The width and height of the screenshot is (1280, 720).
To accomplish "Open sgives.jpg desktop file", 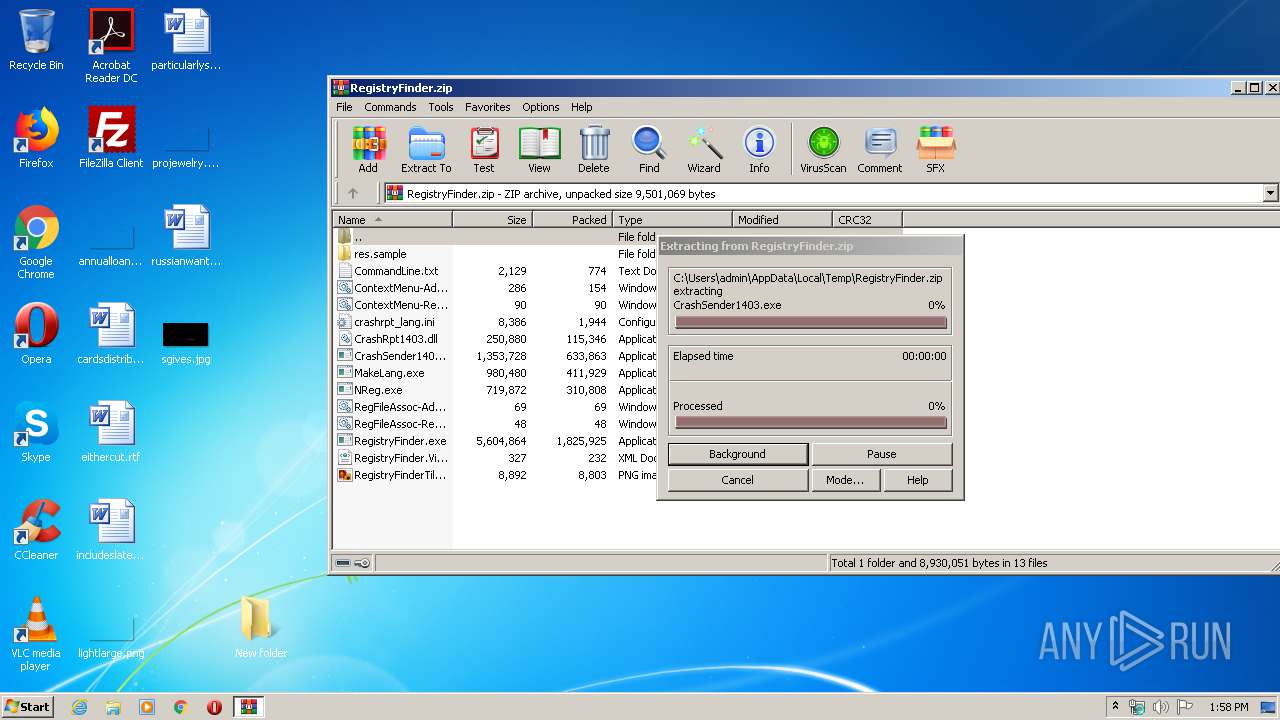I will [x=186, y=341].
